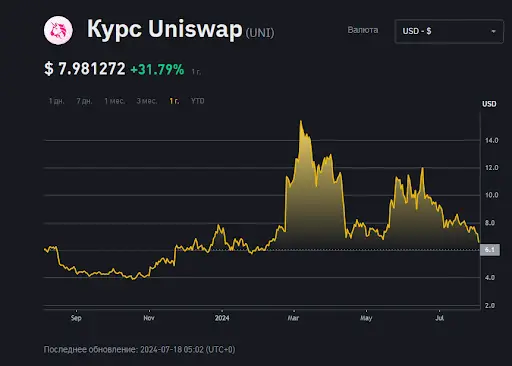Switch chart to 3 мес. range
512x366 pixels.
coord(147,101)
